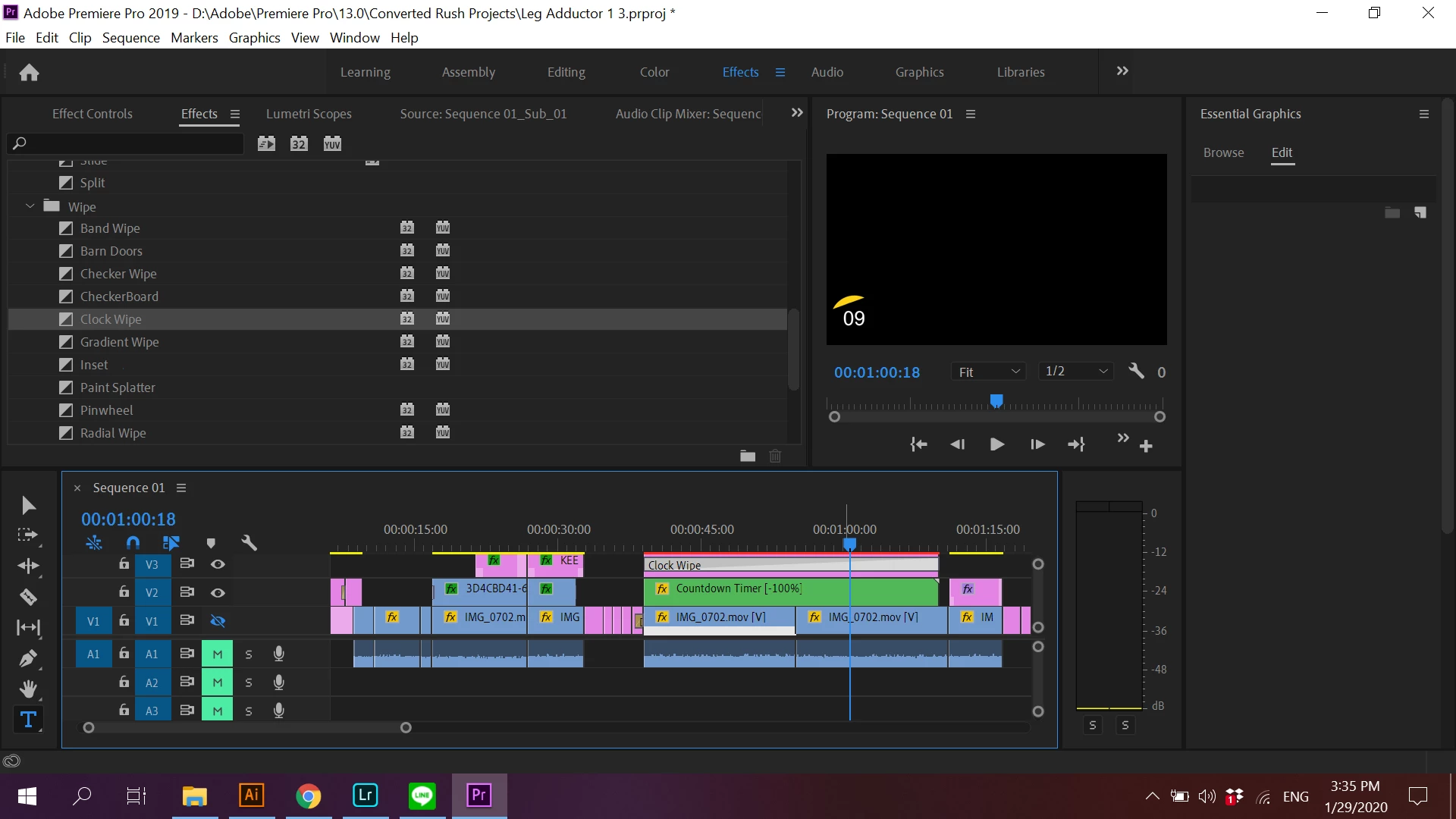Select the Type tool
1456x819 pixels.
coord(28,720)
